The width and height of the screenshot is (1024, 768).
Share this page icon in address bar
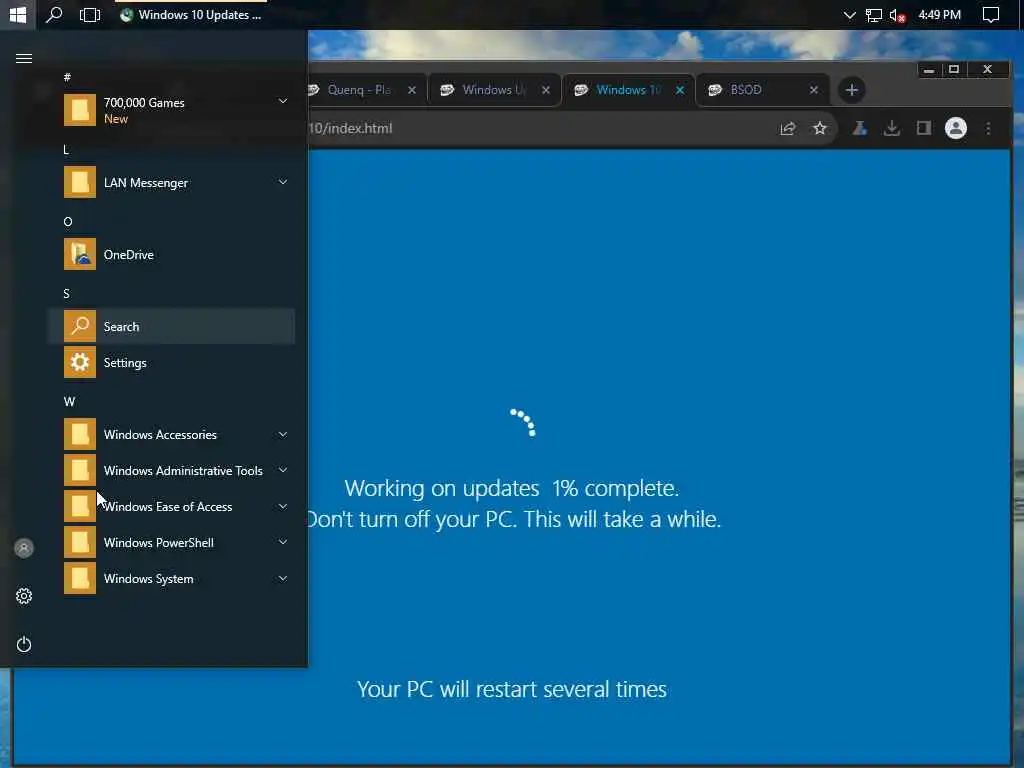pos(788,129)
